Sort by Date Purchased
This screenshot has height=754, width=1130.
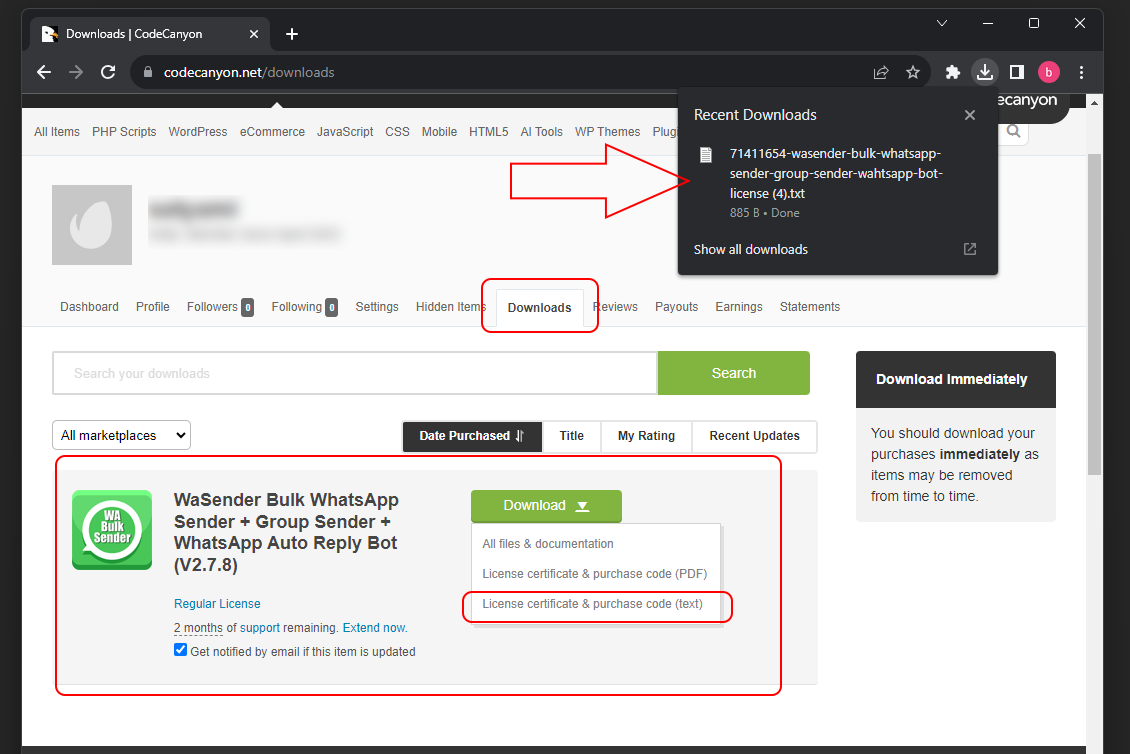point(471,436)
